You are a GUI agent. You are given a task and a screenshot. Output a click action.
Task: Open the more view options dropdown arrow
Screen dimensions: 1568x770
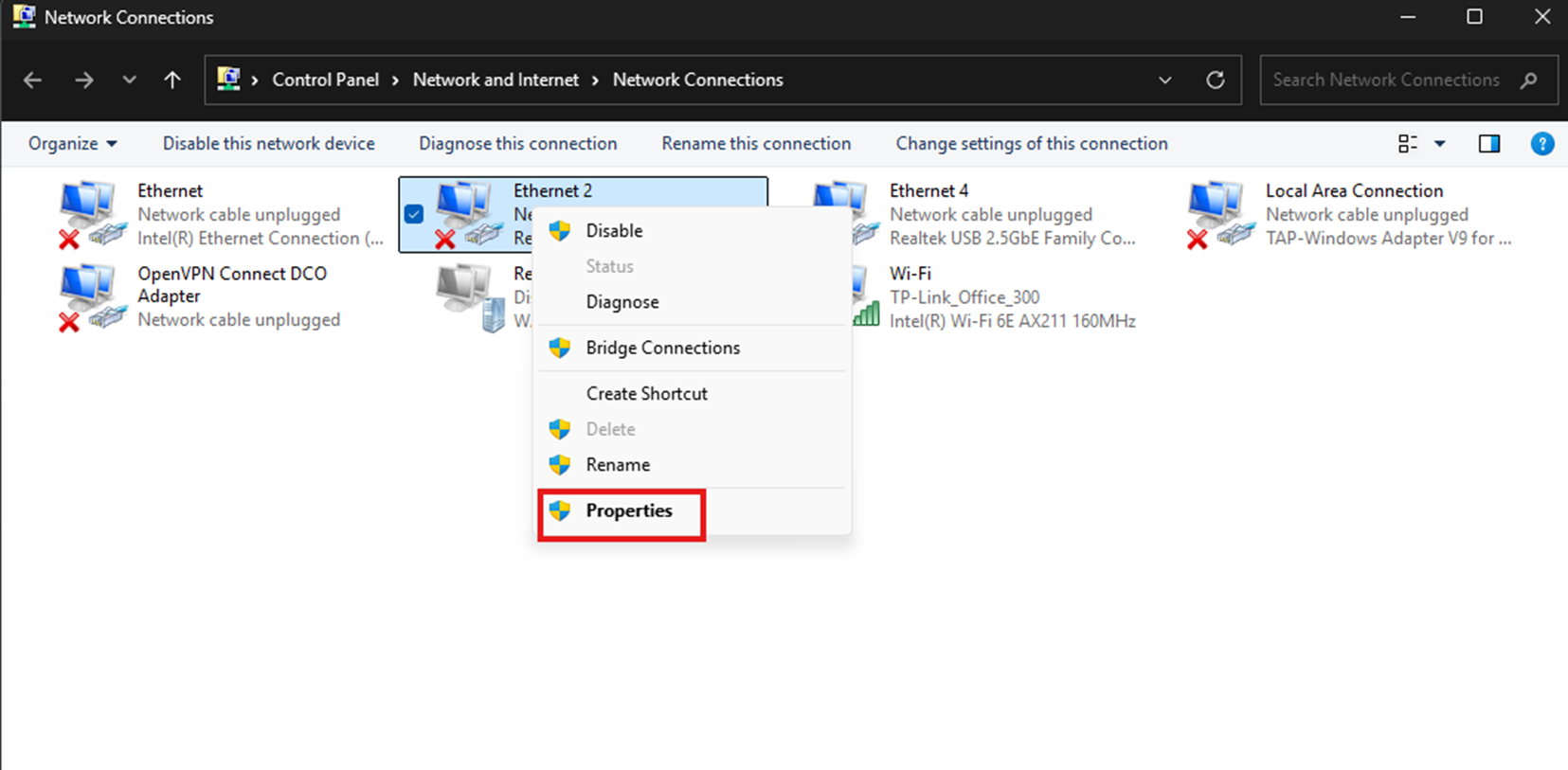pos(1440,144)
